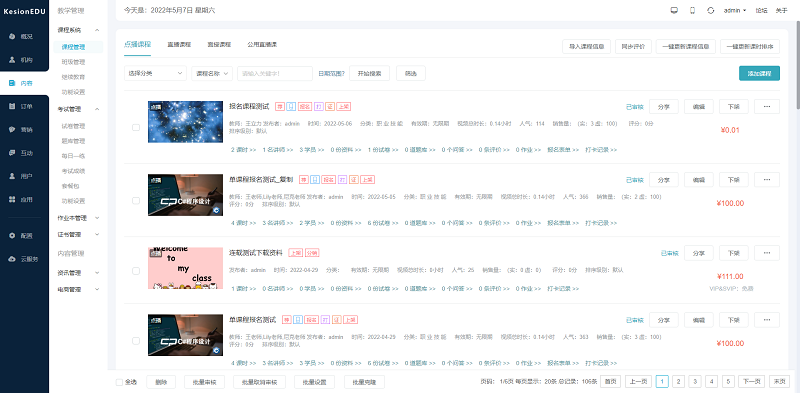Viewport: 800px width, 393px height.
Task: Open the starry-sky thumbnail of 报名课程测试
Action: tap(185, 121)
